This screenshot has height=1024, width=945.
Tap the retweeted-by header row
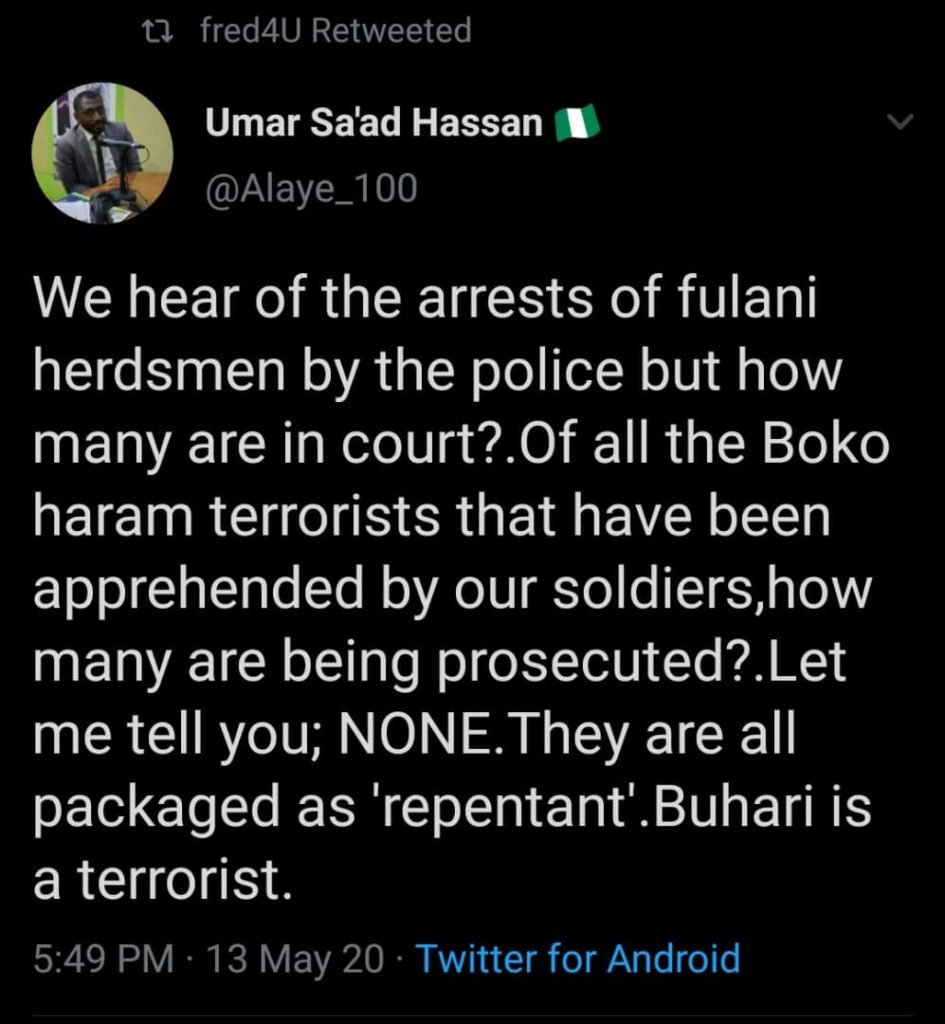click(309, 30)
